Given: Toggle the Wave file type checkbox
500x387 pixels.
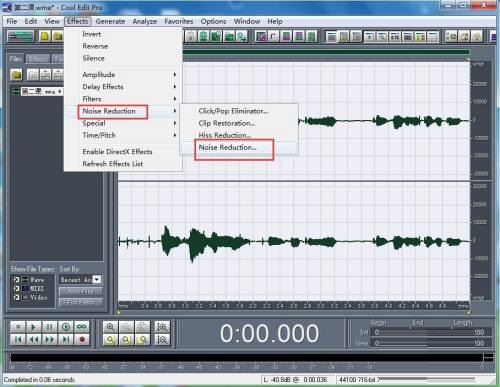Looking at the screenshot, I should 16,280.
